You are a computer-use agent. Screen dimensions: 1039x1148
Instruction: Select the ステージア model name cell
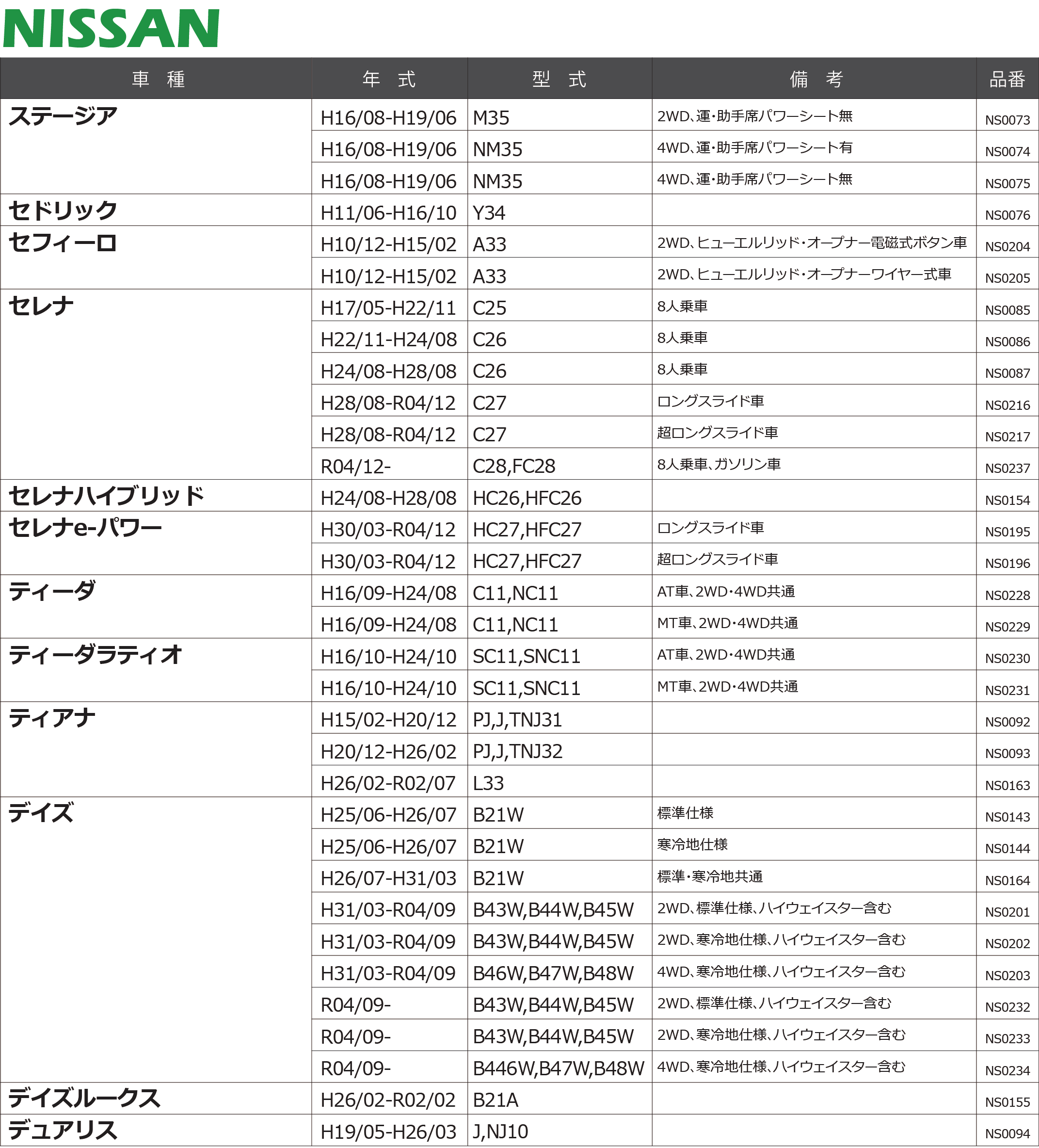(x=63, y=116)
